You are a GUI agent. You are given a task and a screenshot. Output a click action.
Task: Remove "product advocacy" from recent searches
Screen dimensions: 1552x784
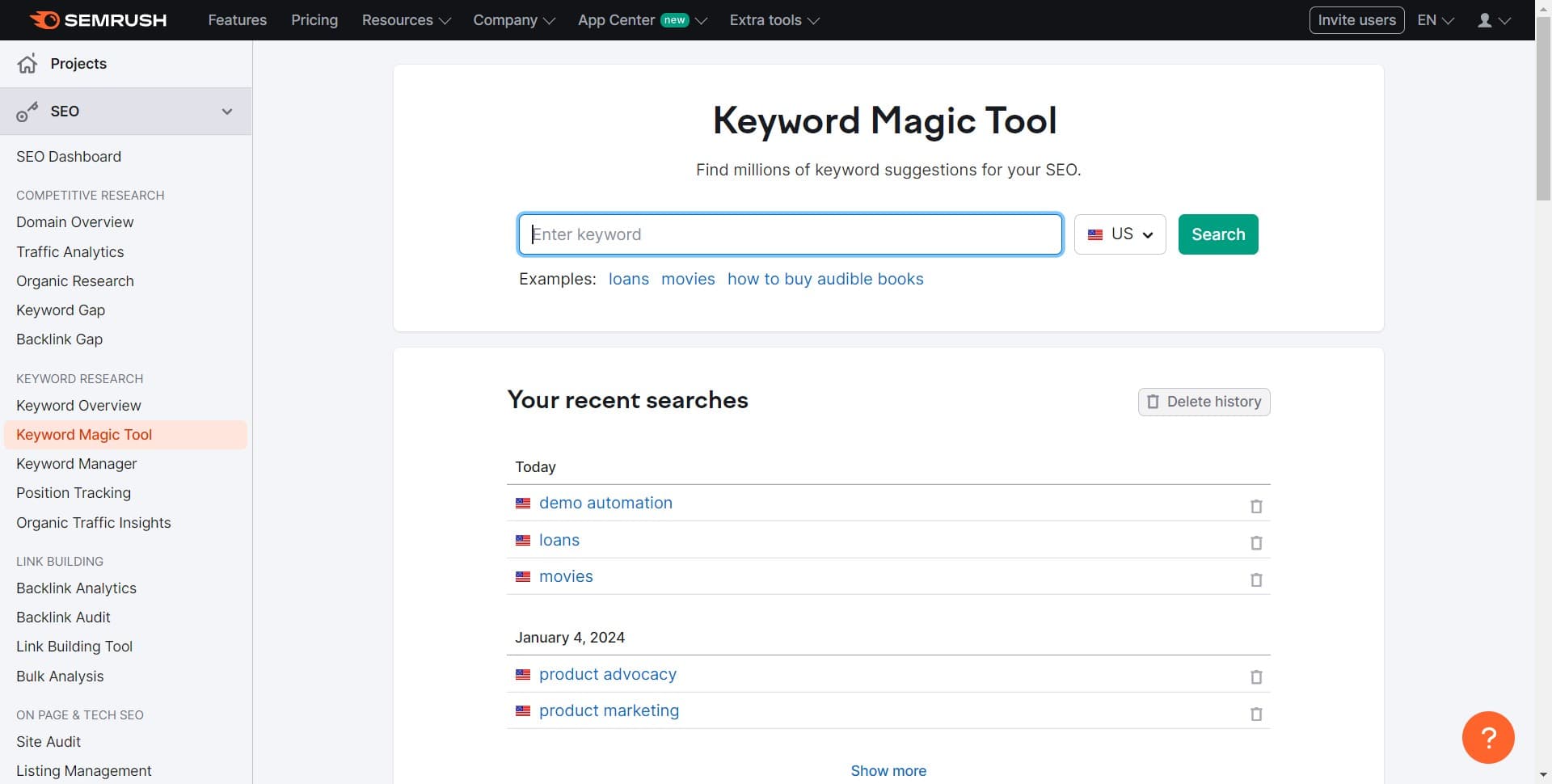click(x=1255, y=677)
